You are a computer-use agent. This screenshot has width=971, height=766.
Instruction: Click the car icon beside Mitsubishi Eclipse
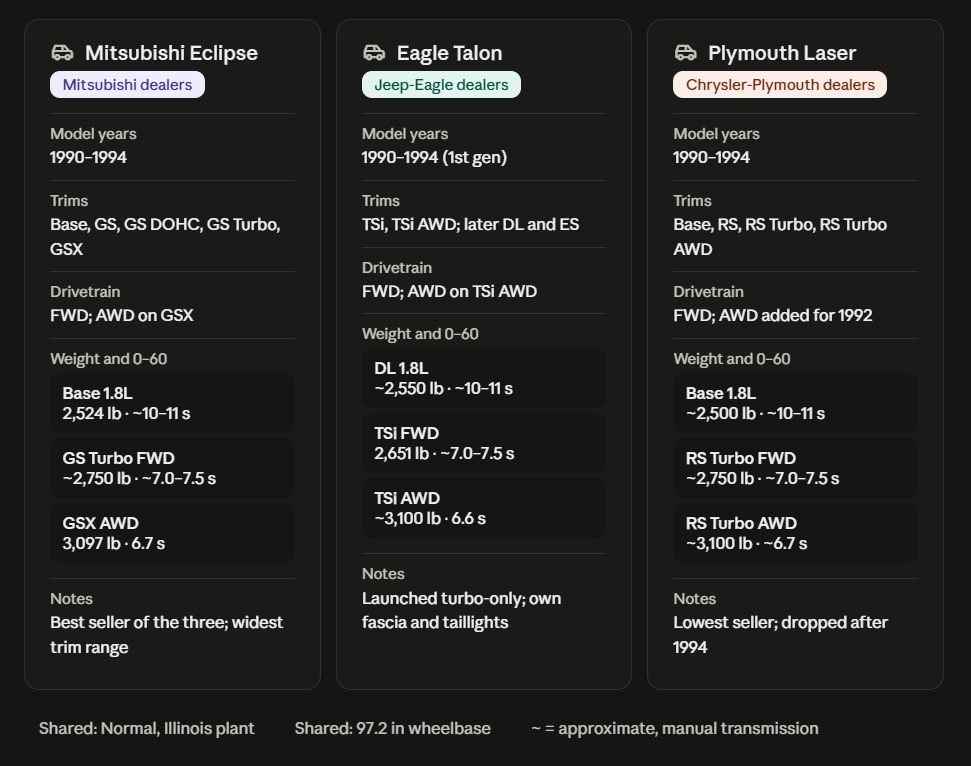(x=62, y=53)
